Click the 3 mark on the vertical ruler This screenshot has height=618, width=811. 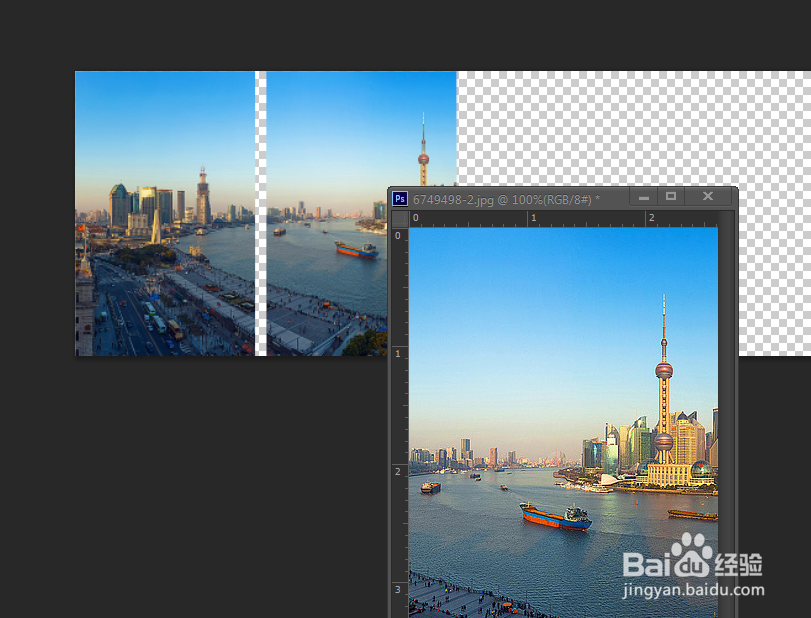[397, 589]
